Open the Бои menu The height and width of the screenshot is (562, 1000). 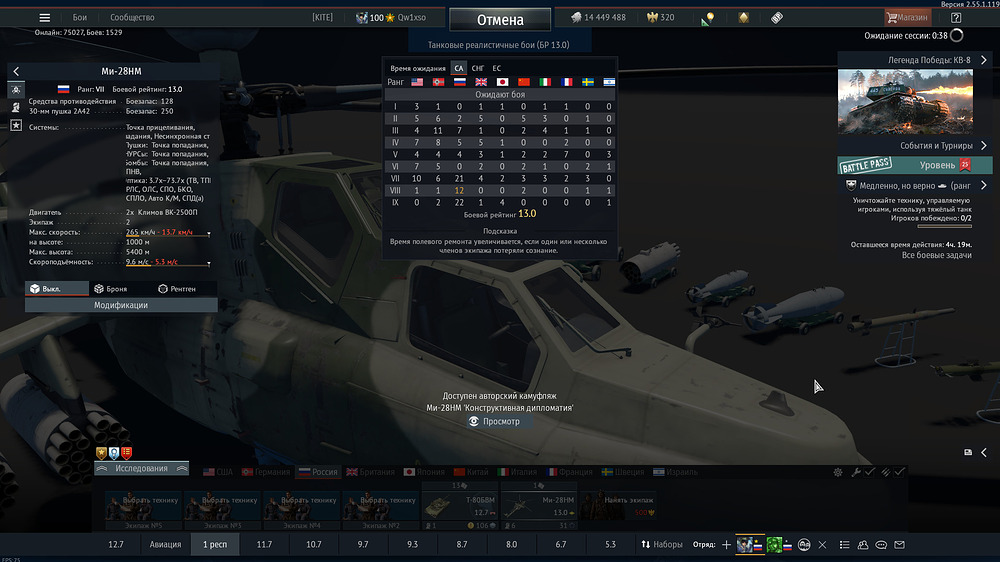click(79, 18)
